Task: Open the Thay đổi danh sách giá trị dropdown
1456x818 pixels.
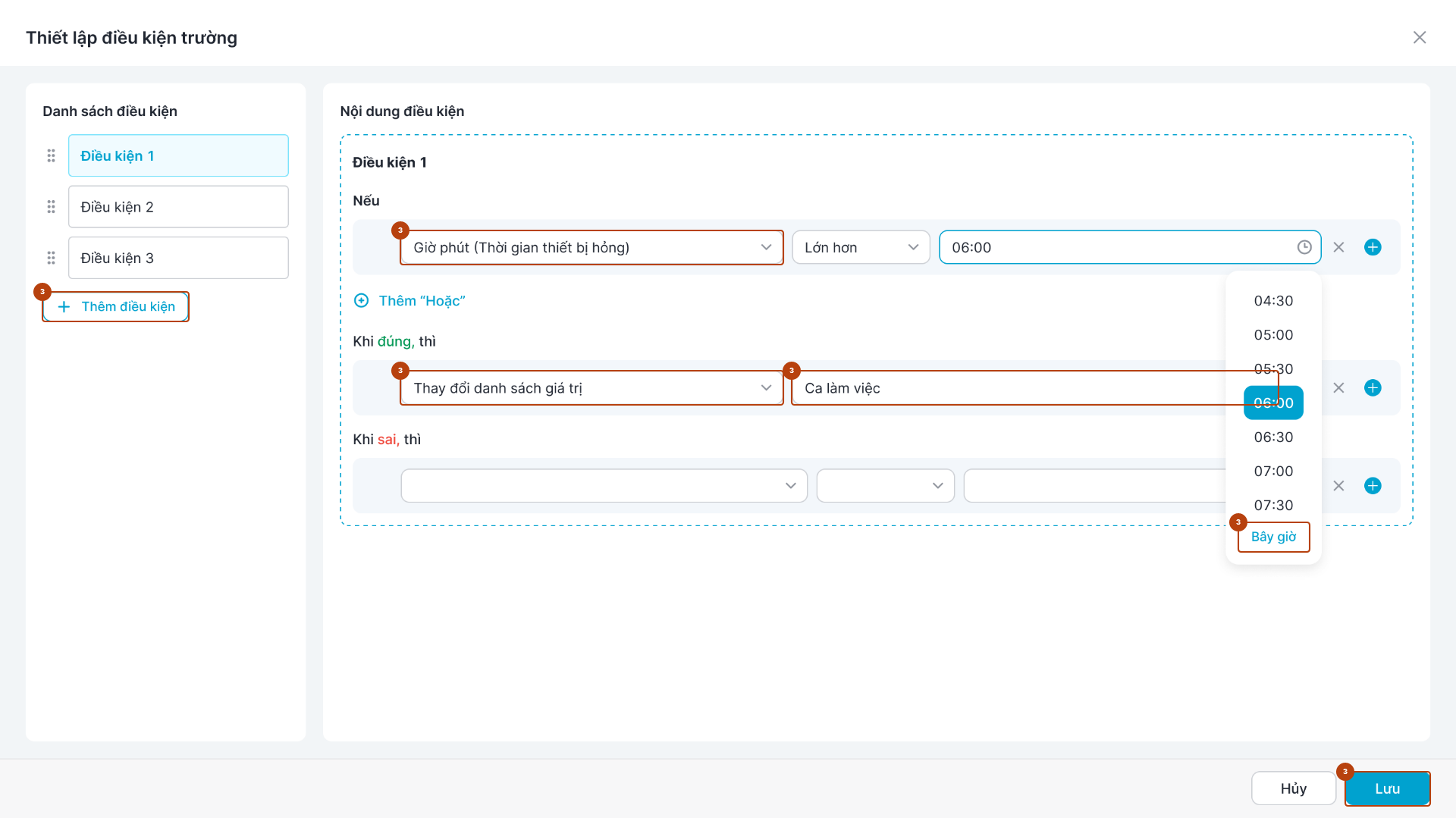Action: [x=591, y=388]
